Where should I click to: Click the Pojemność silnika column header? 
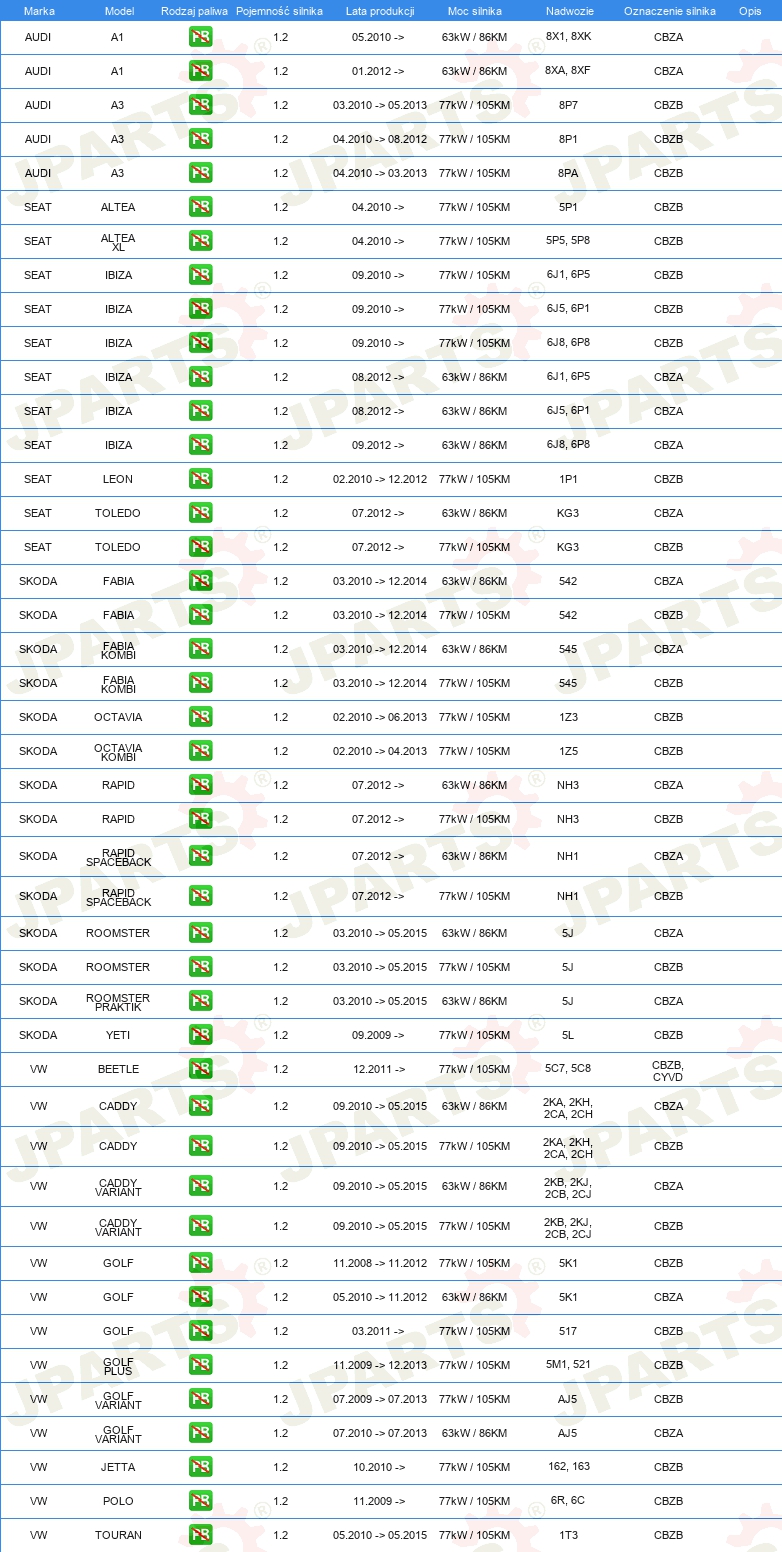tap(279, 11)
